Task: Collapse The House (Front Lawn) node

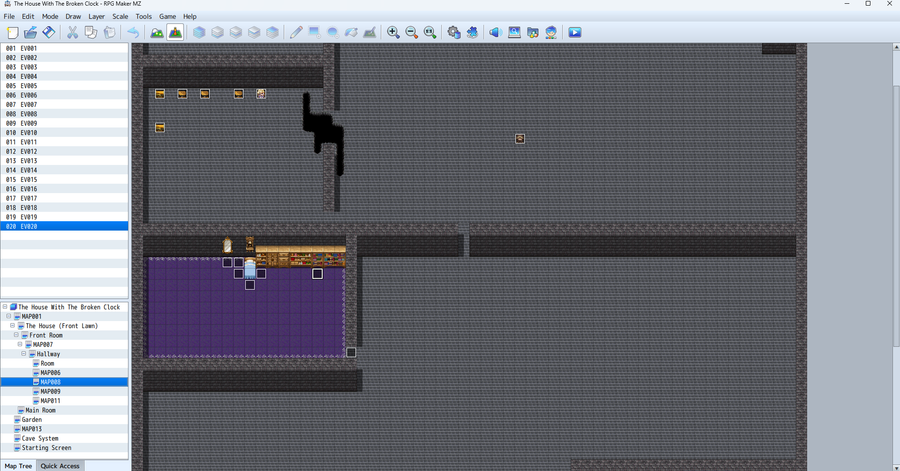Action: (x=13, y=326)
